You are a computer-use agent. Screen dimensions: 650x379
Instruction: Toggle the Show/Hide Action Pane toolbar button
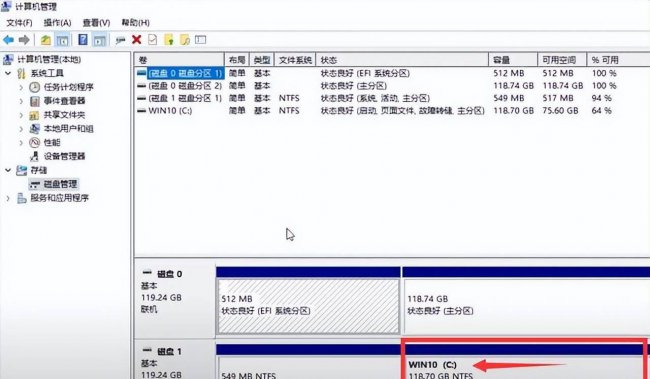(x=99, y=40)
